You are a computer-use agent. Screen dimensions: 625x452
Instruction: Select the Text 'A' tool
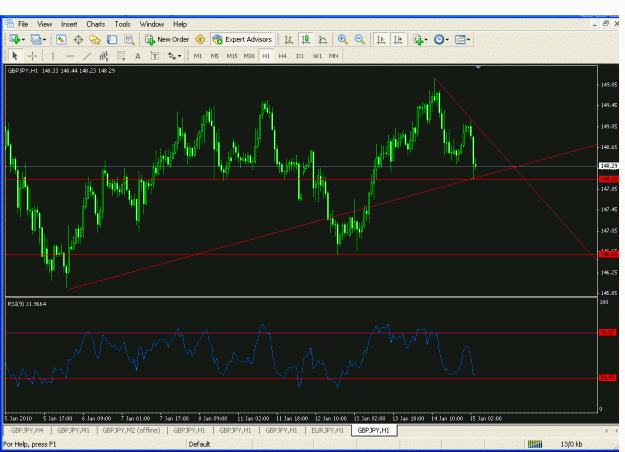coord(138,56)
